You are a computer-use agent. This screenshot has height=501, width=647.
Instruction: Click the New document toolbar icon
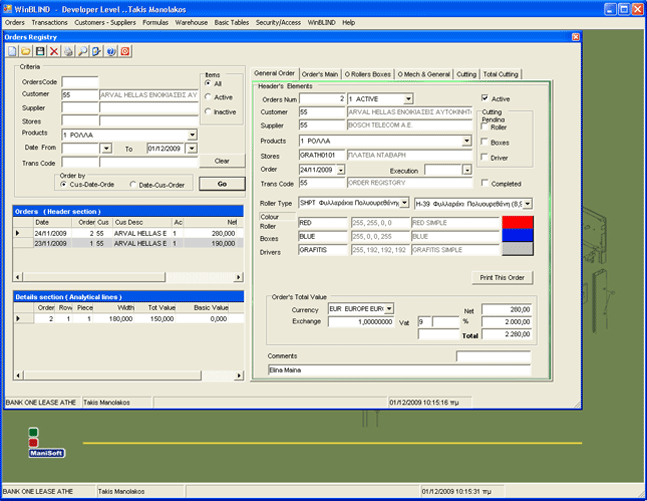coord(12,51)
